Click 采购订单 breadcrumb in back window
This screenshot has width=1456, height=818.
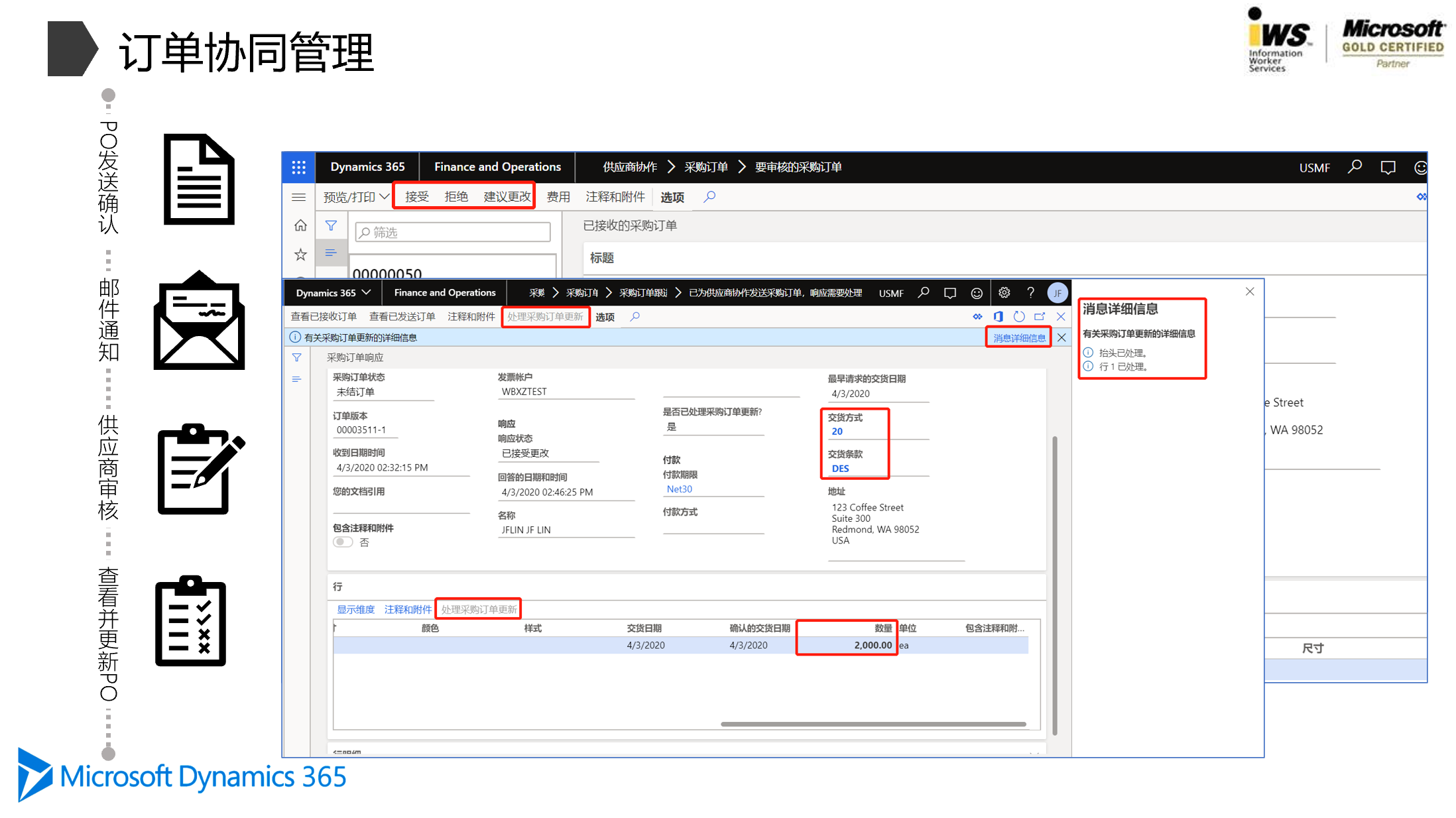706,167
